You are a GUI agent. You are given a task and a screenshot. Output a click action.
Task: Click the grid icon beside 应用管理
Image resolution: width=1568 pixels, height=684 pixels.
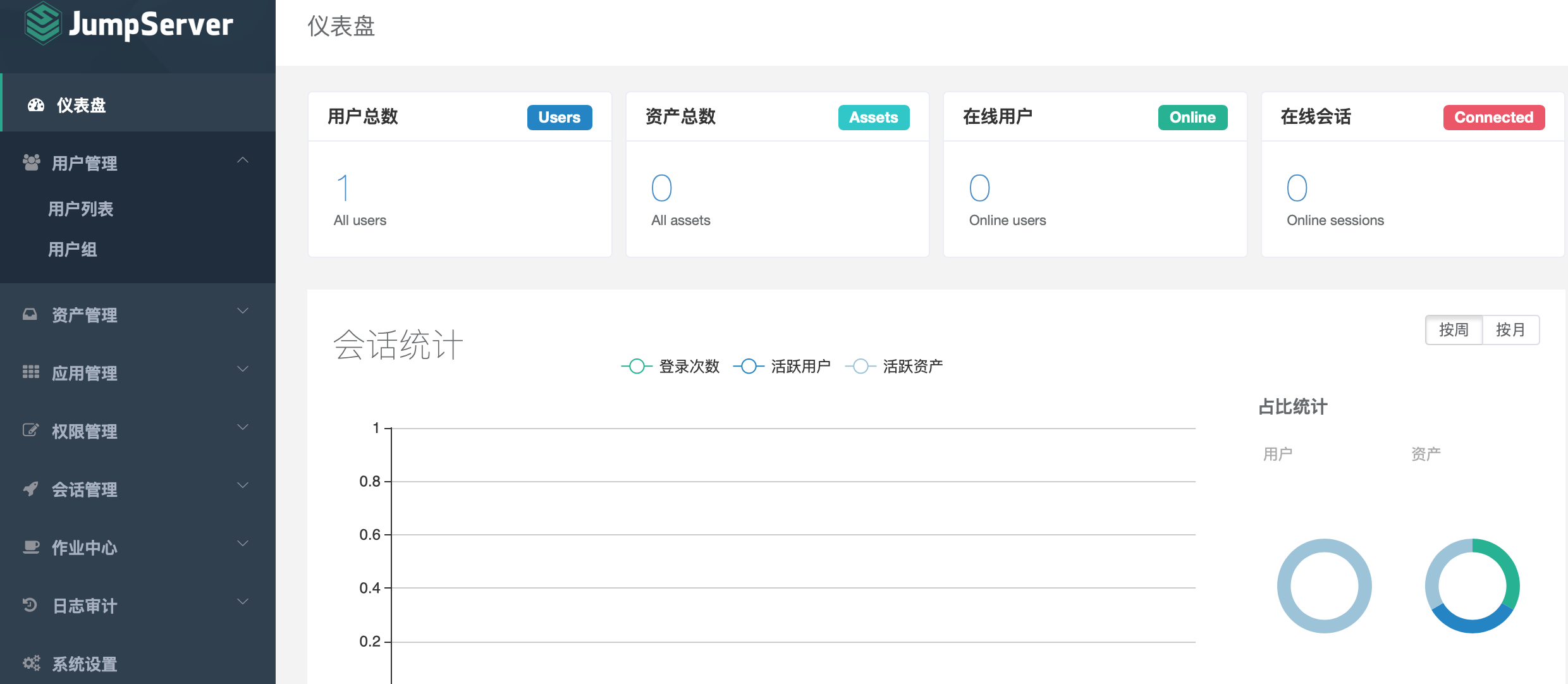[31, 372]
